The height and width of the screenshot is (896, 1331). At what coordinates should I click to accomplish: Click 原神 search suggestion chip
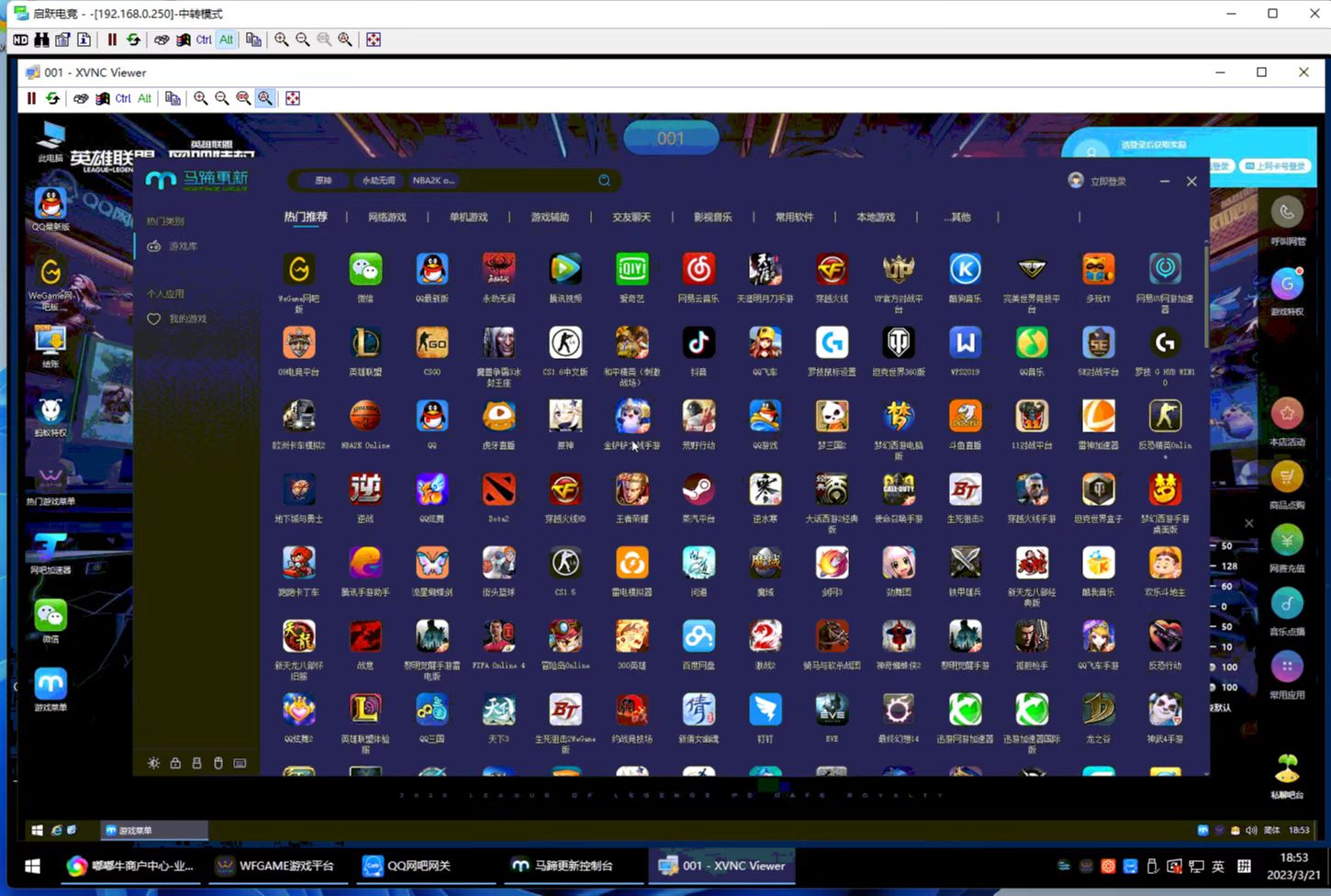(322, 181)
